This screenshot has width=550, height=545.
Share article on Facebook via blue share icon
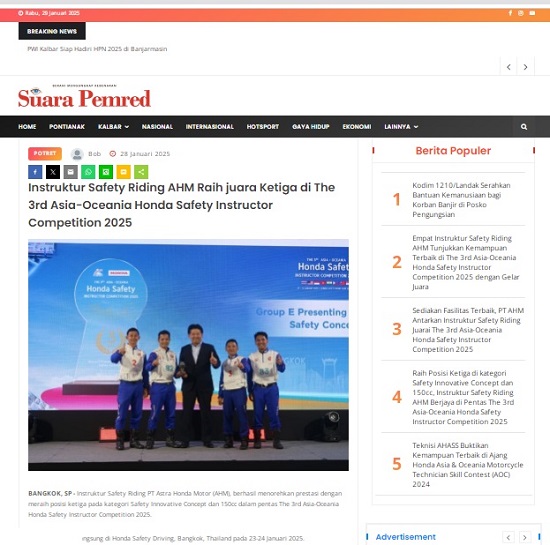coord(35,172)
